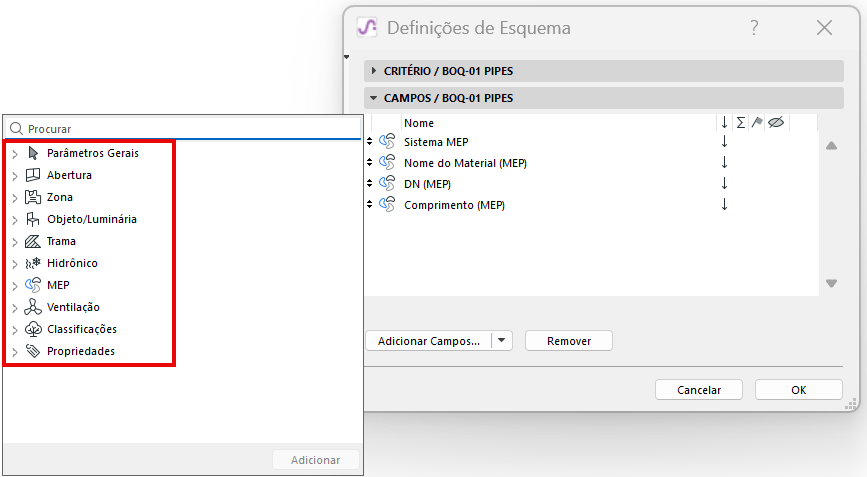Click the Procurar search field

184,128
